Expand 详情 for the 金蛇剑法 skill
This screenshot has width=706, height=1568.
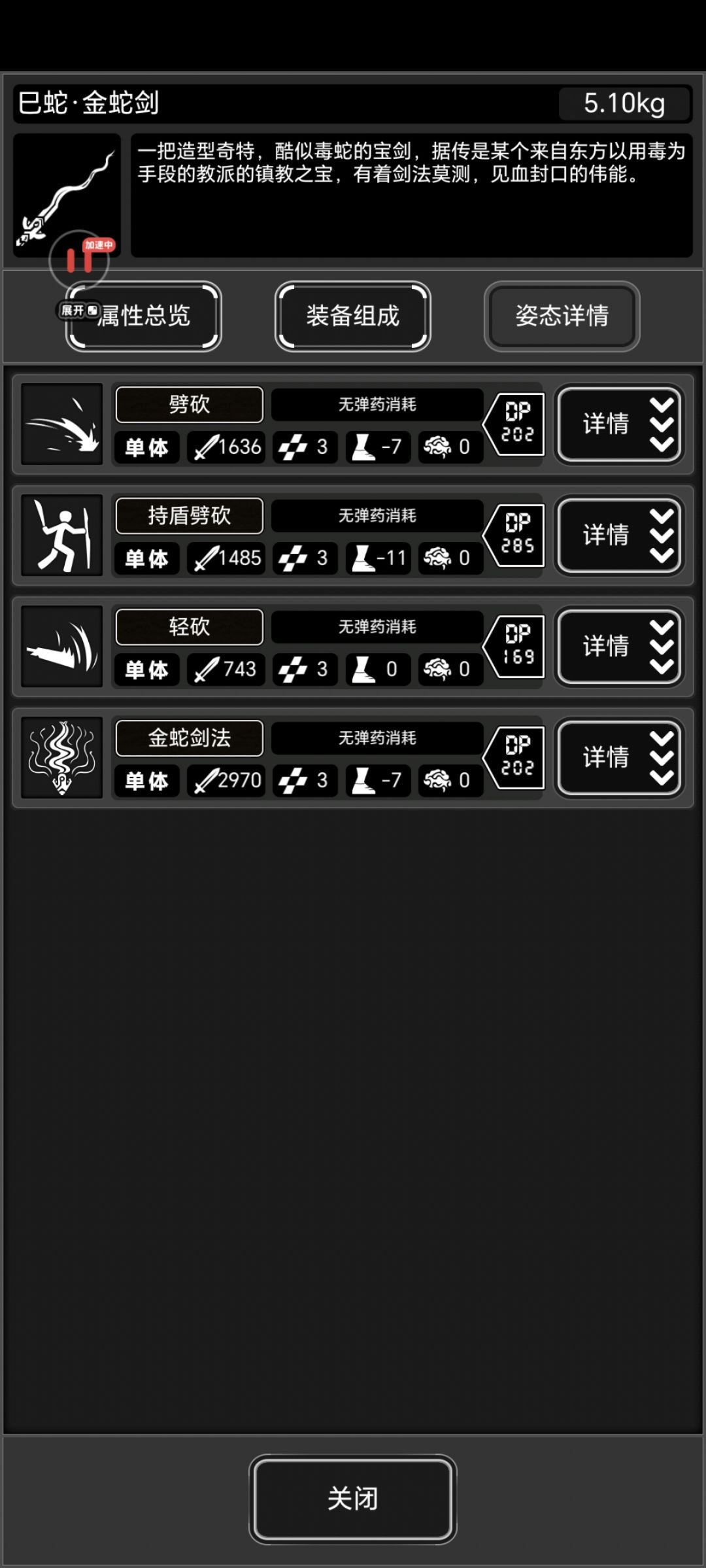pyautogui.click(x=619, y=757)
